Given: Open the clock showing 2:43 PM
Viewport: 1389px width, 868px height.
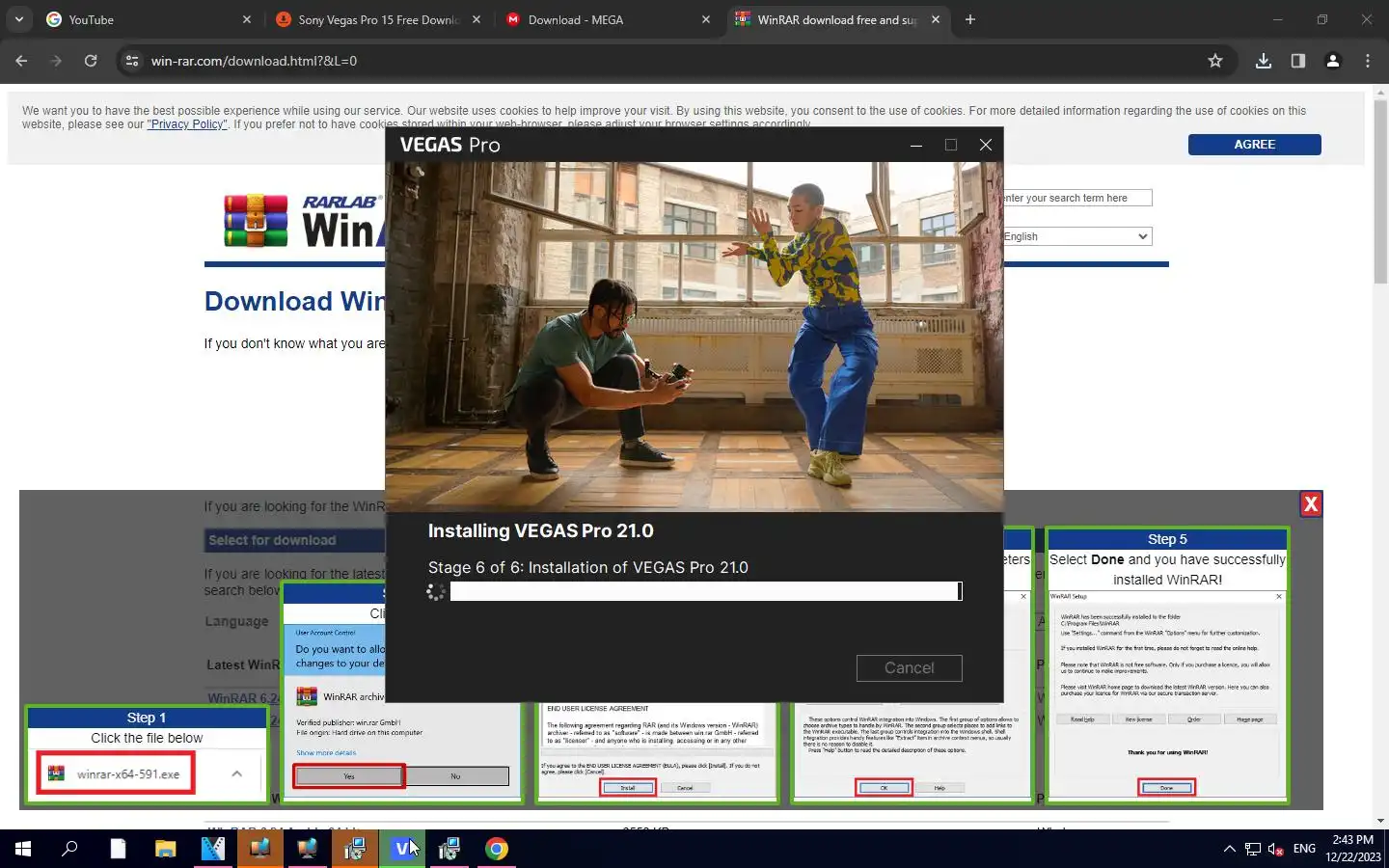Looking at the screenshot, I should point(1352,849).
